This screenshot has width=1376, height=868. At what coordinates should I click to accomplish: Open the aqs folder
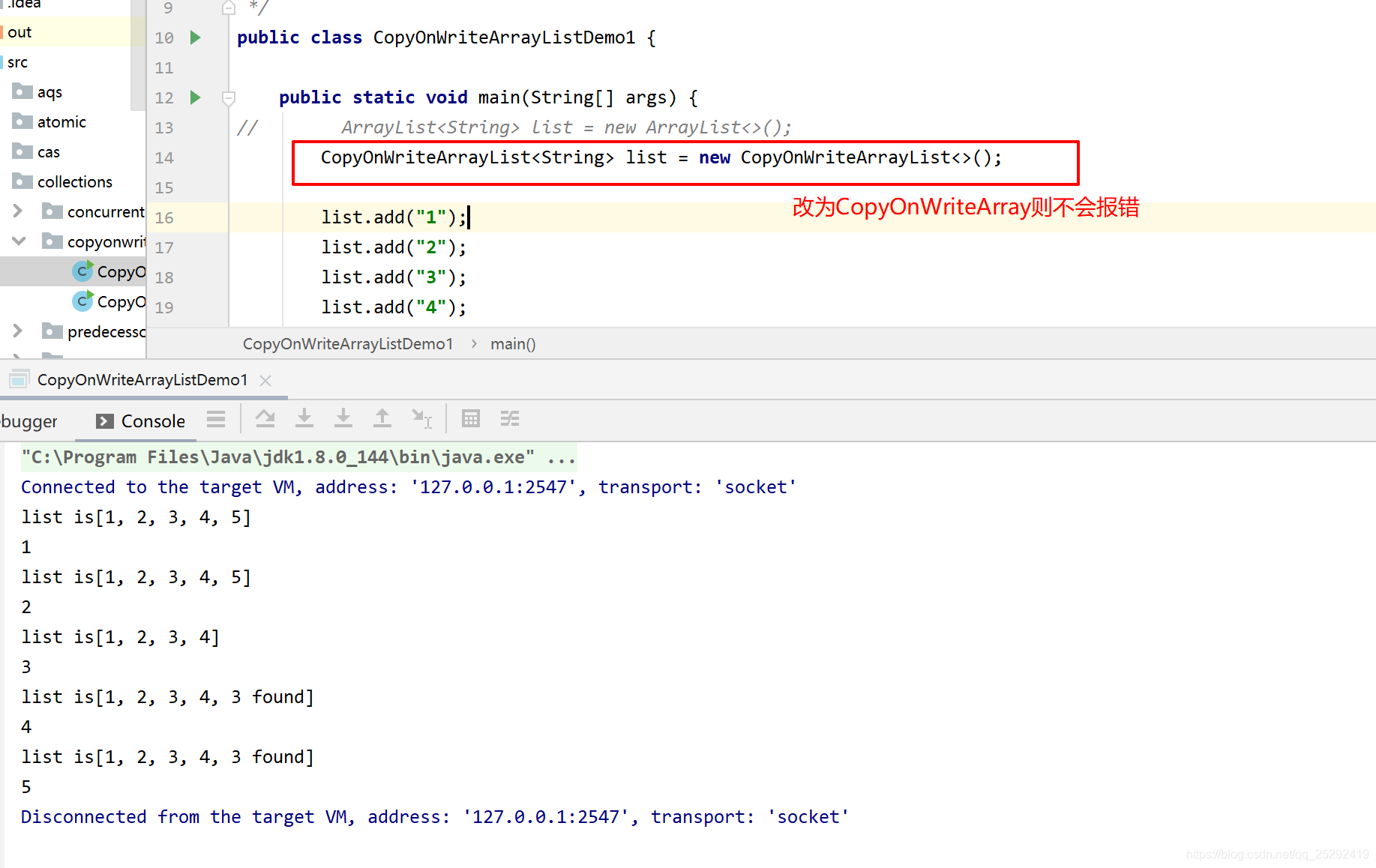(49, 92)
